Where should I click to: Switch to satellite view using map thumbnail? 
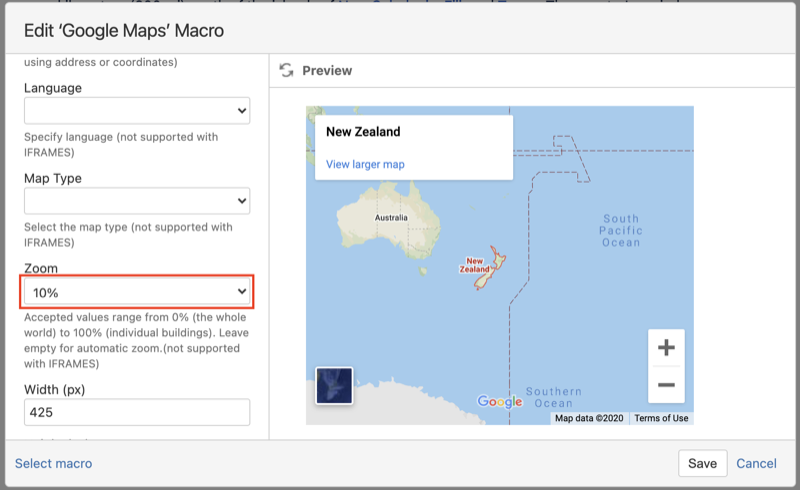pyautogui.click(x=334, y=386)
